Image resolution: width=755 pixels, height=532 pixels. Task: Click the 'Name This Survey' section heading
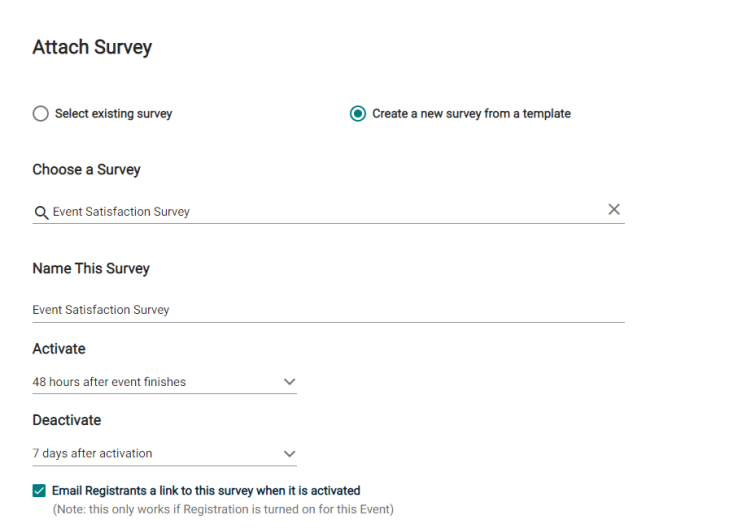tap(91, 268)
